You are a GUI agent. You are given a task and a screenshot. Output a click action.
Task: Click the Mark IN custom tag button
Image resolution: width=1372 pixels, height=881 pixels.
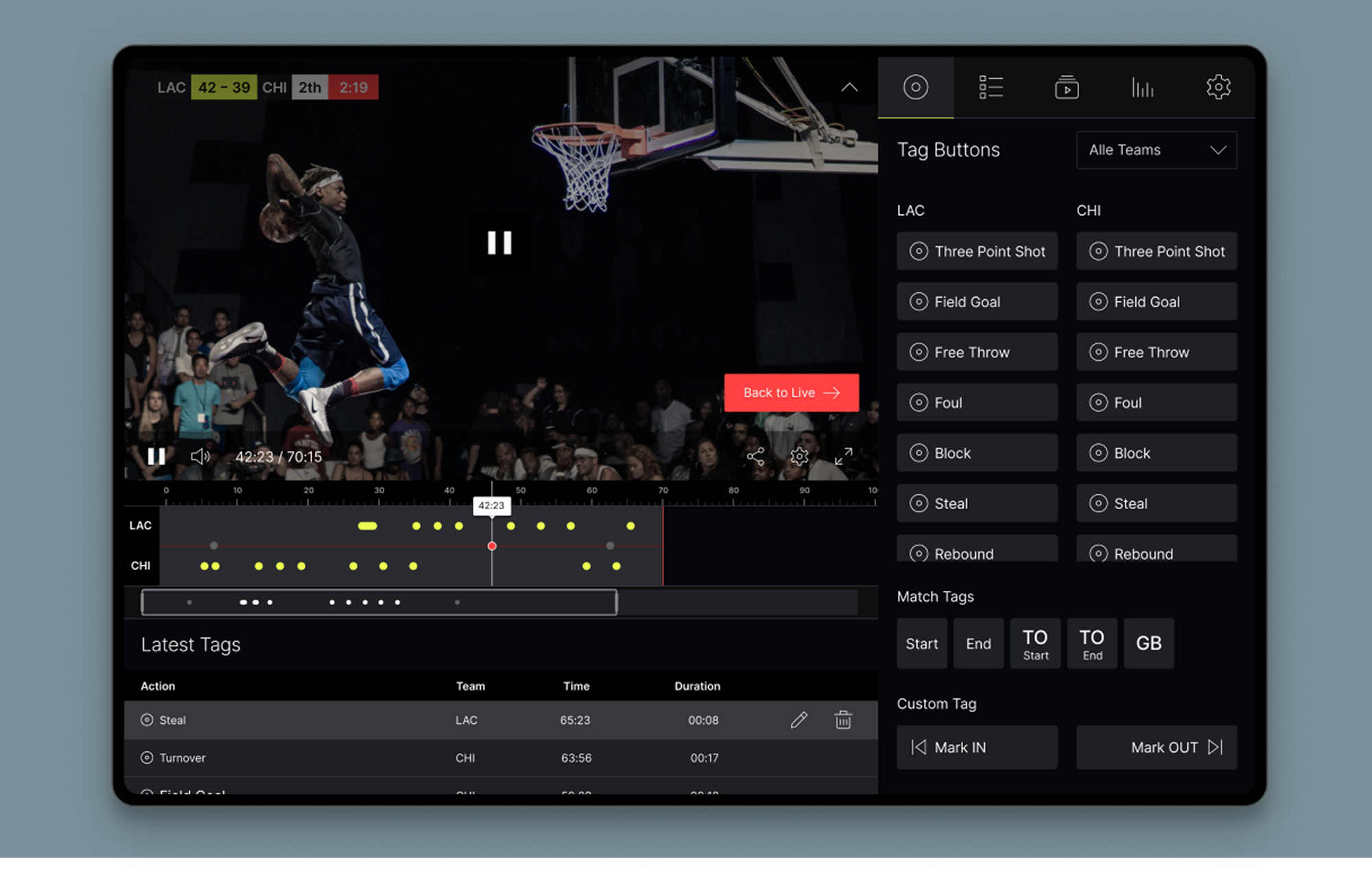pyautogui.click(x=977, y=747)
